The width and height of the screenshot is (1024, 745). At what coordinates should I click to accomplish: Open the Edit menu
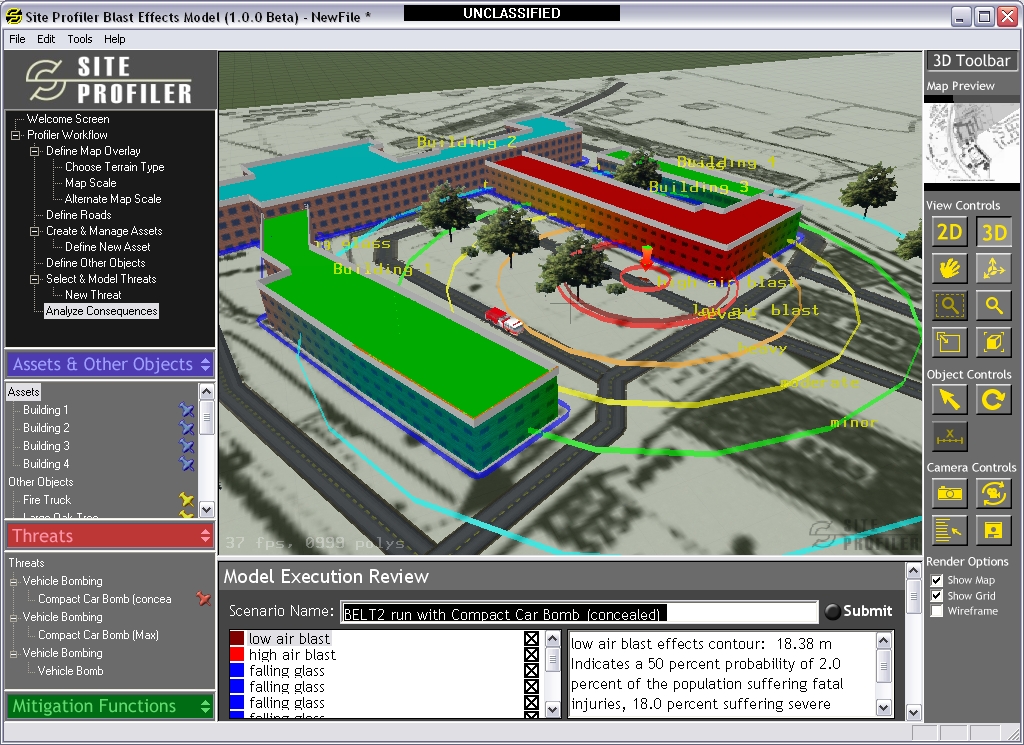click(46, 39)
